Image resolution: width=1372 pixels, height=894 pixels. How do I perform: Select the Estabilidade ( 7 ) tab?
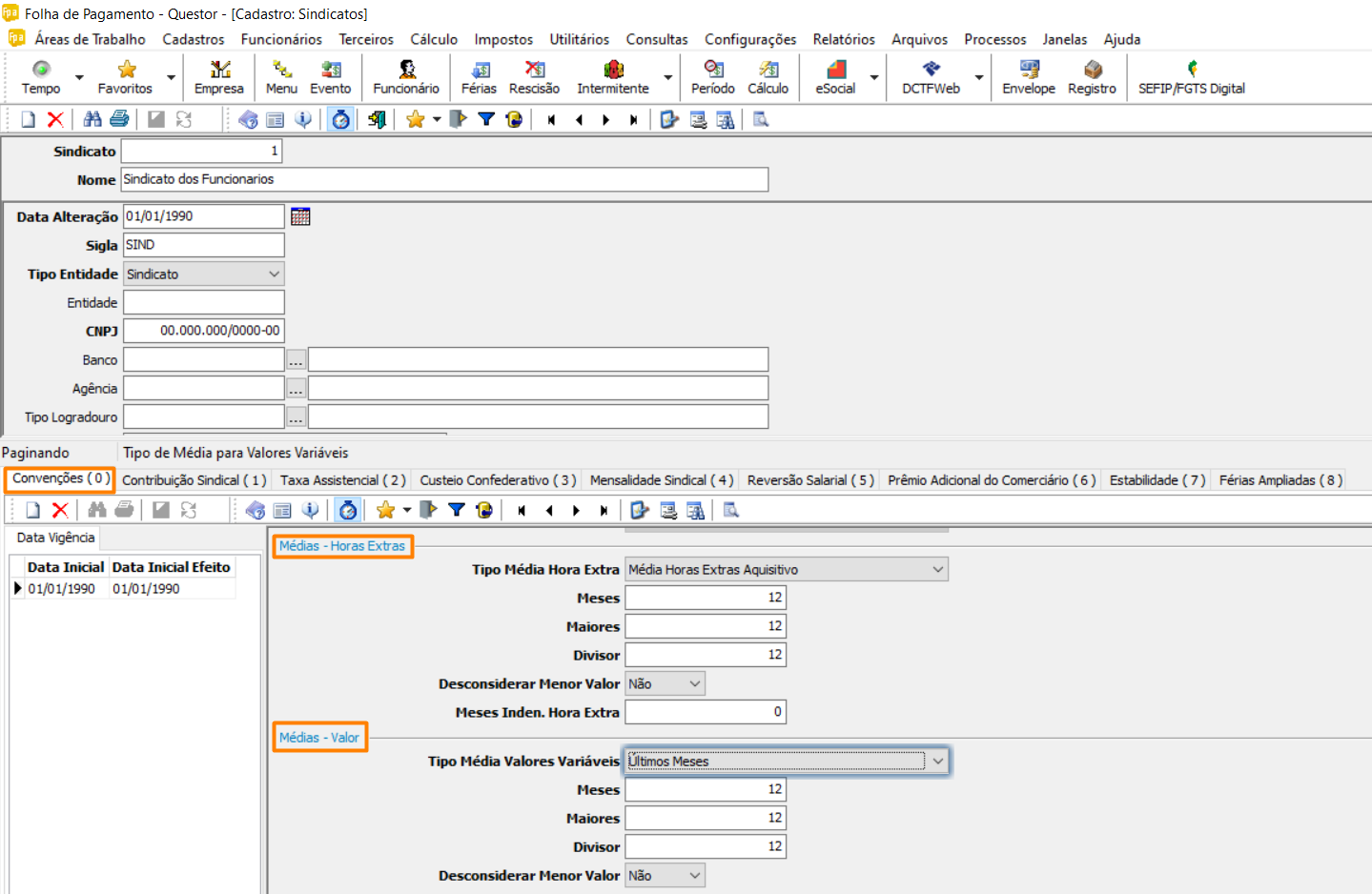[x=1157, y=480]
